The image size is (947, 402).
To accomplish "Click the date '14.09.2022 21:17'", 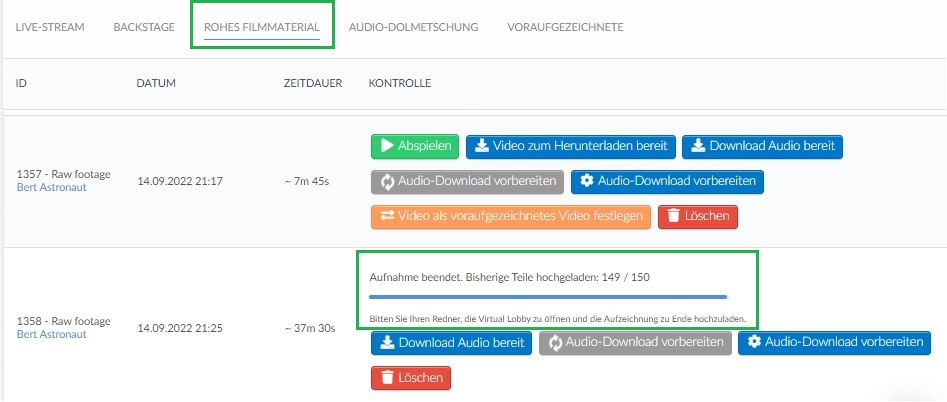I will [180, 182].
